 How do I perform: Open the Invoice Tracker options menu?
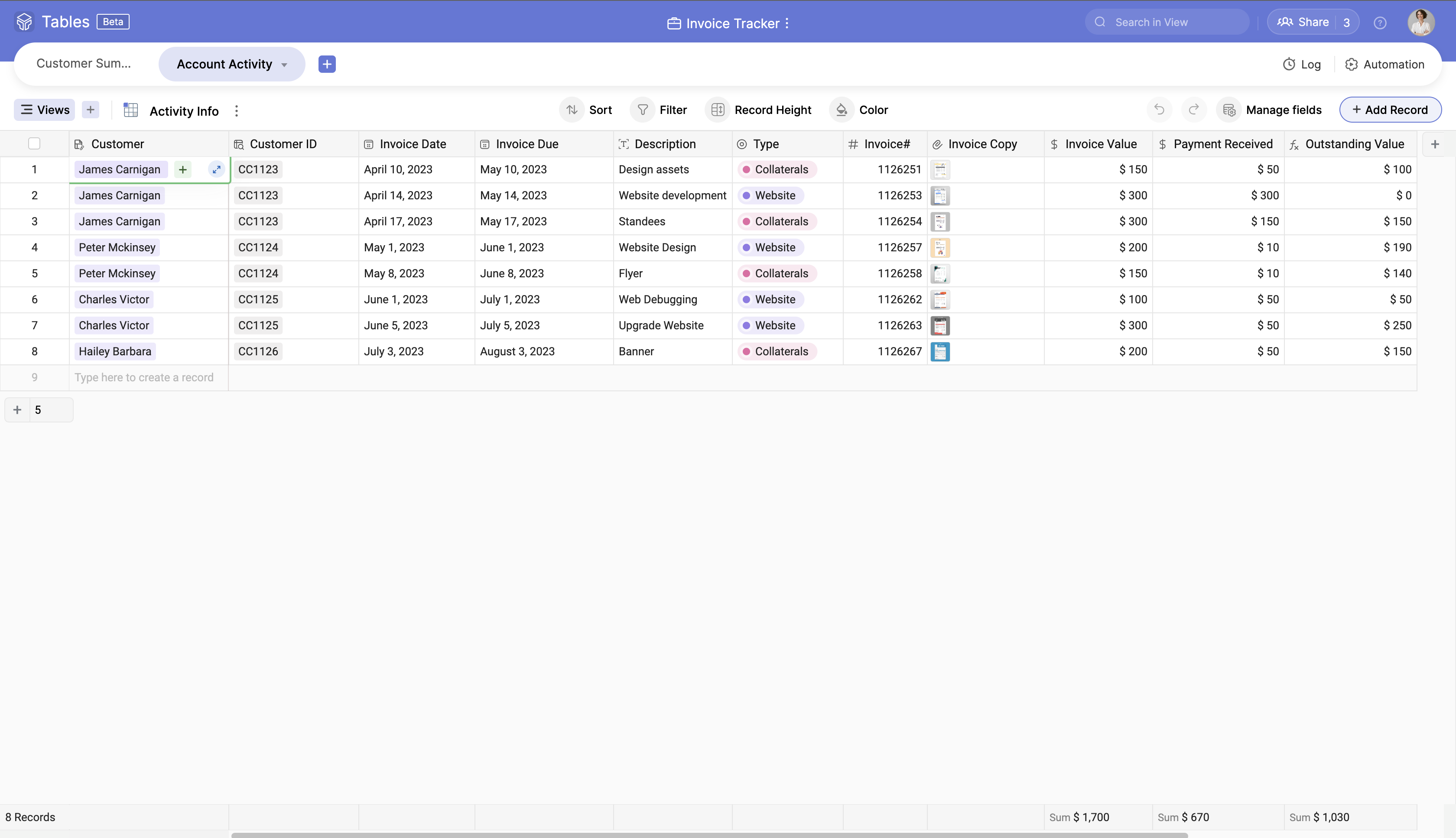[x=786, y=23]
